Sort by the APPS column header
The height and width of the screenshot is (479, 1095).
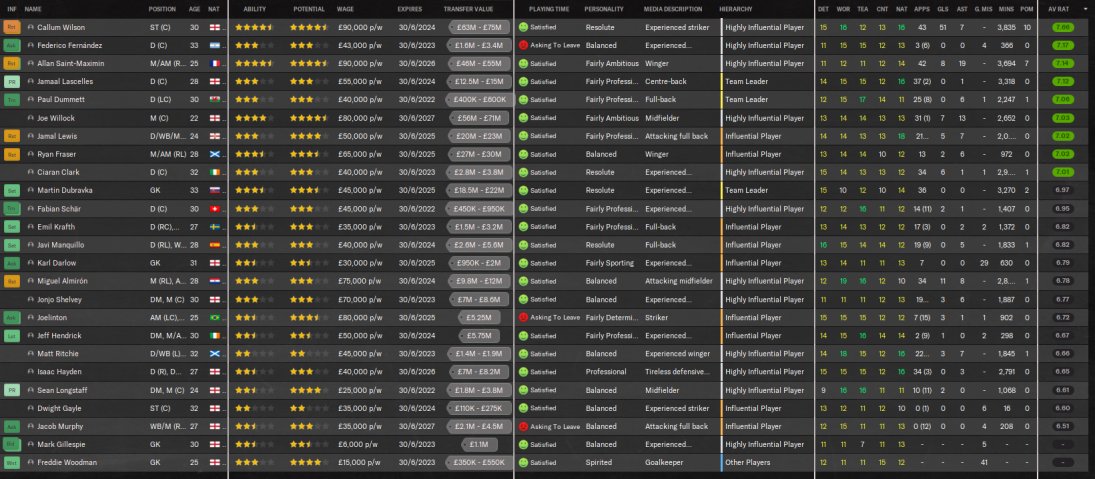(922, 9)
